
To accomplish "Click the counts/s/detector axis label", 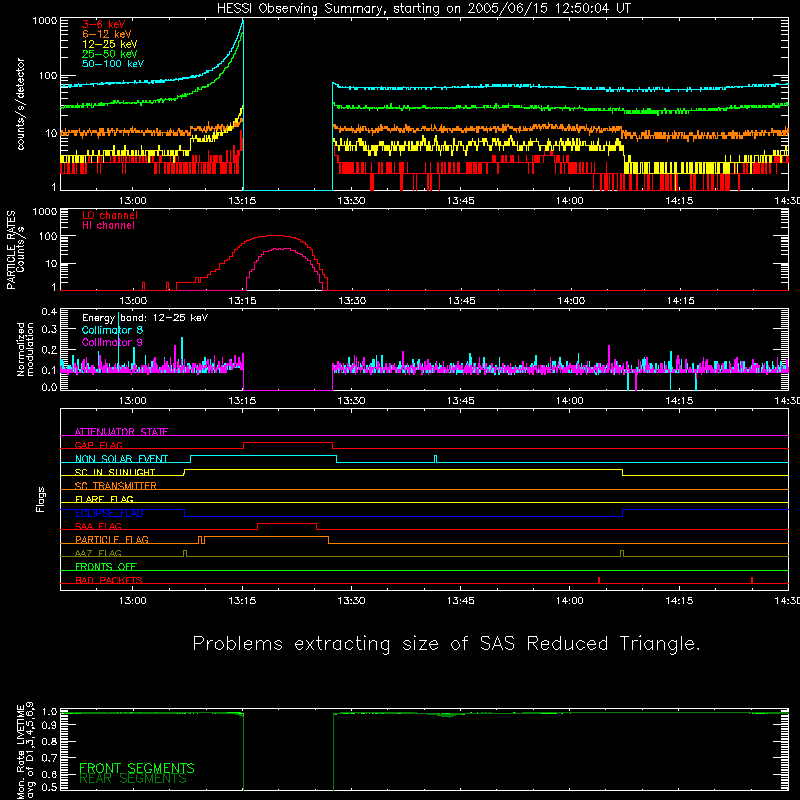I will tap(21, 104).
